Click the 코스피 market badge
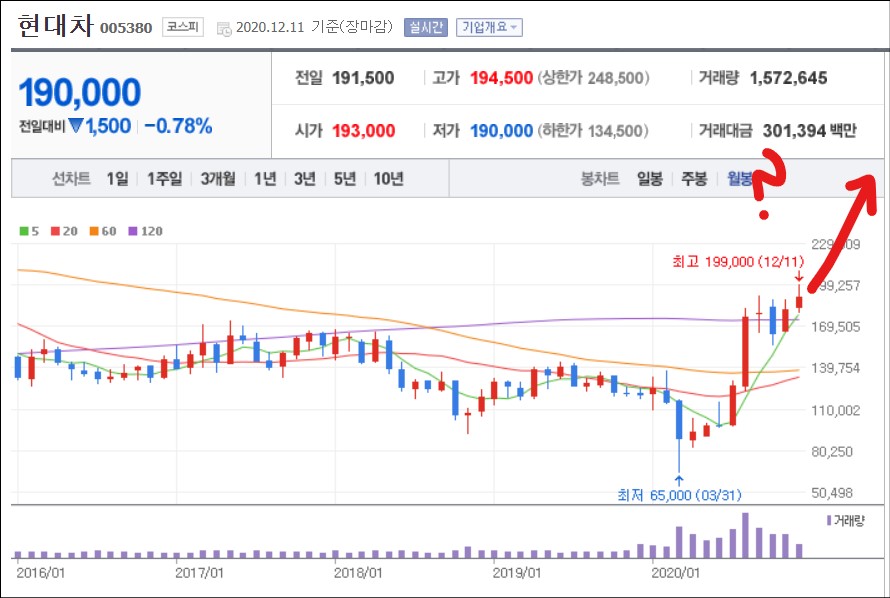 pyautogui.click(x=183, y=27)
